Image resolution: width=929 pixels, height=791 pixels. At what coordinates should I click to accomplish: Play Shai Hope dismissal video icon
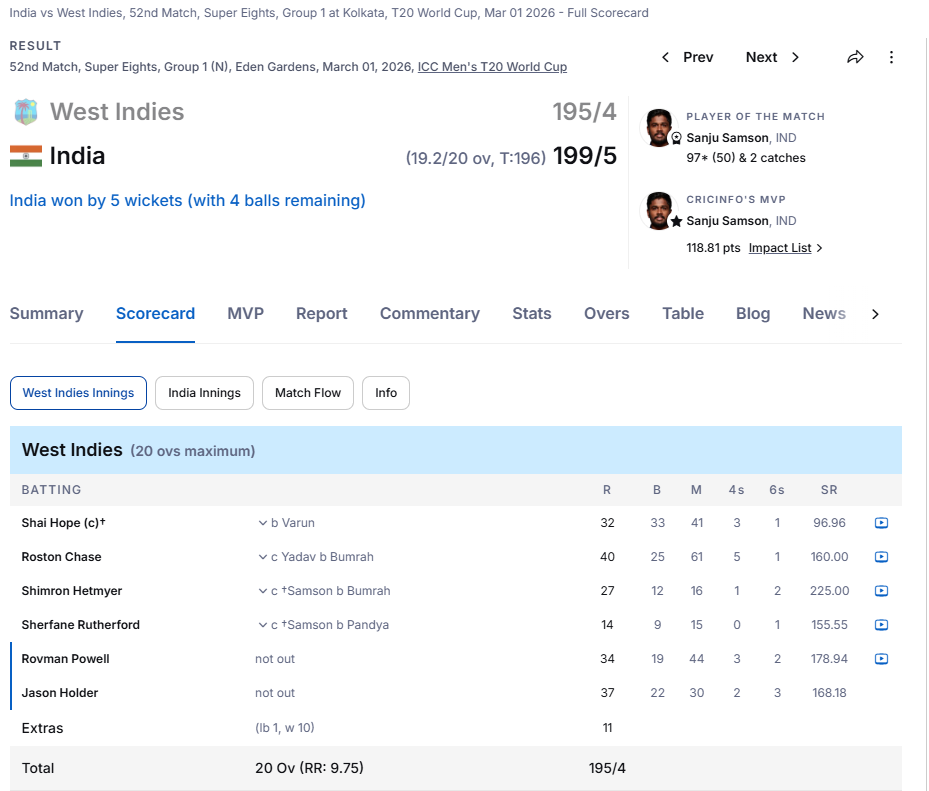click(x=881, y=523)
